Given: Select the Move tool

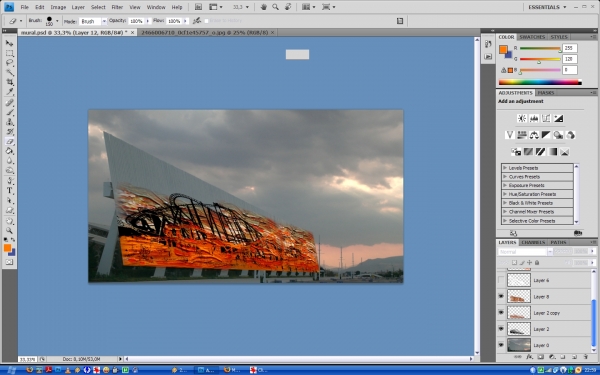Looking at the screenshot, I should [9, 43].
